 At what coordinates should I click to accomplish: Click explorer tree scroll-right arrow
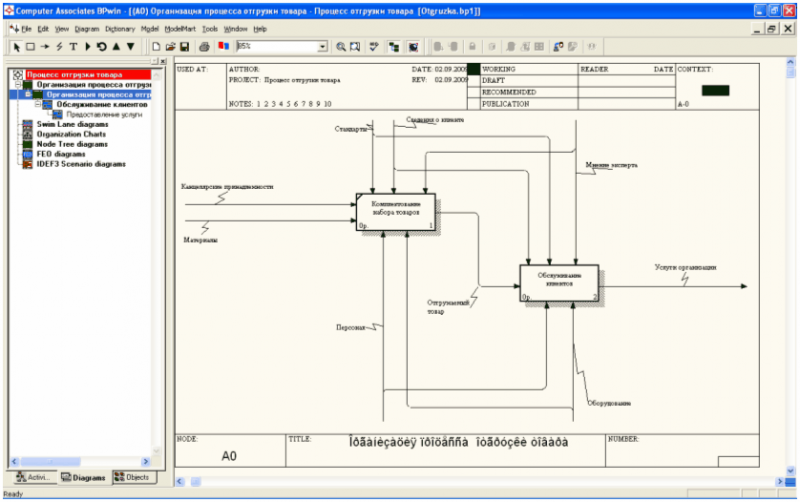(x=145, y=462)
